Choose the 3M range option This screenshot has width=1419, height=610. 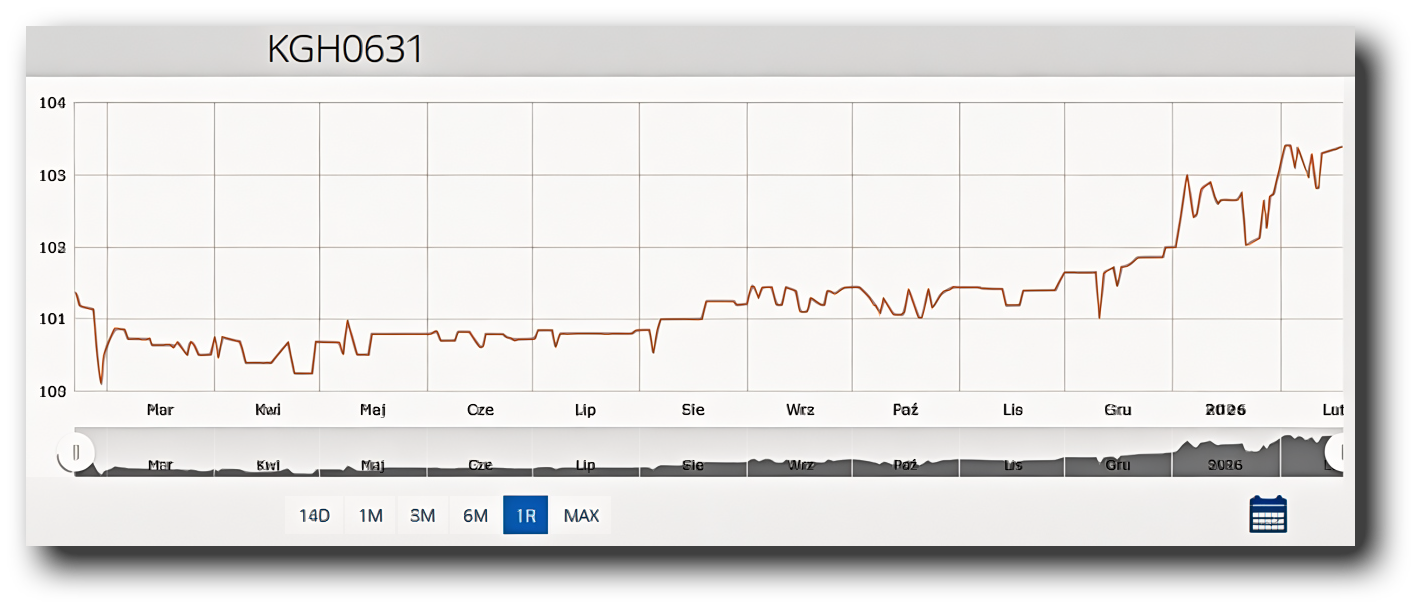point(423,516)
